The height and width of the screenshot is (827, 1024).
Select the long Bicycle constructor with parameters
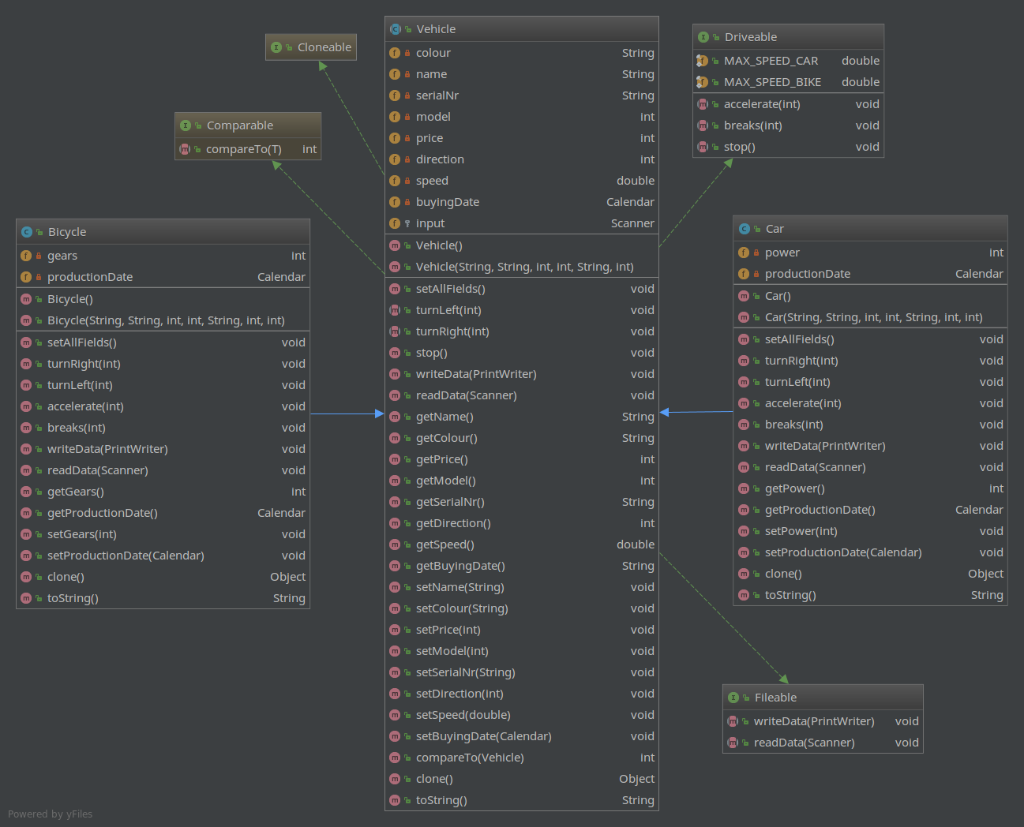(163, 321)
